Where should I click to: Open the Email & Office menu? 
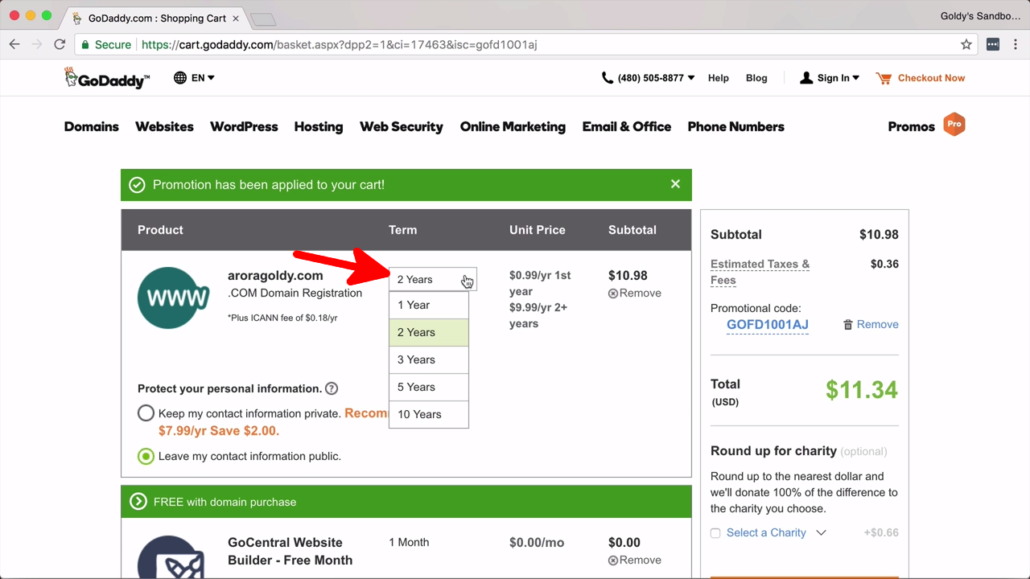627,127
